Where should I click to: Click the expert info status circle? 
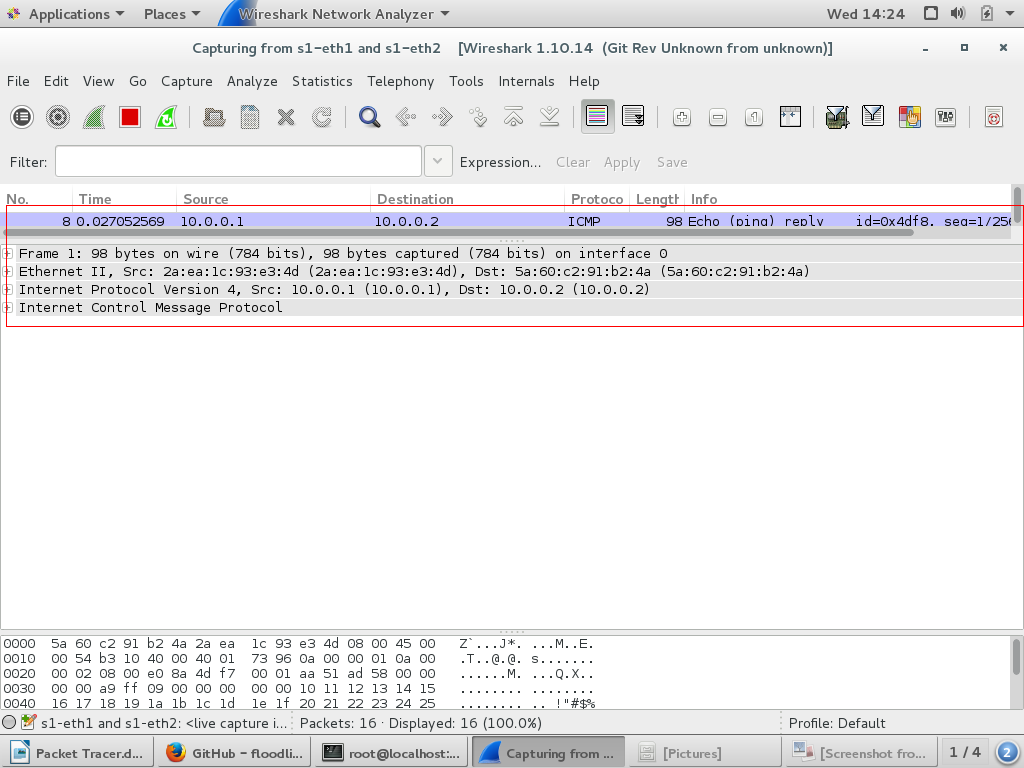coord(9,722)
